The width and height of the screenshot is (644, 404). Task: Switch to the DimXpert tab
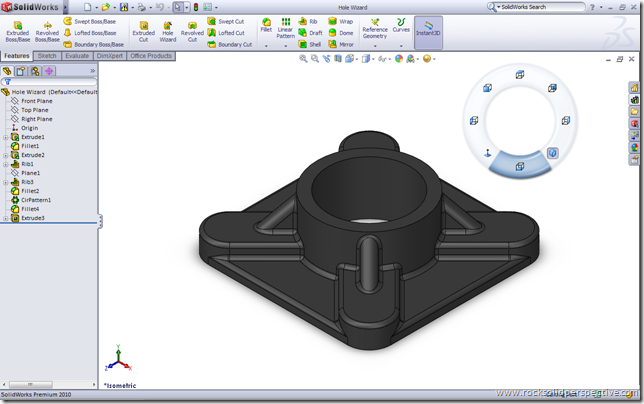pos(110,56)
